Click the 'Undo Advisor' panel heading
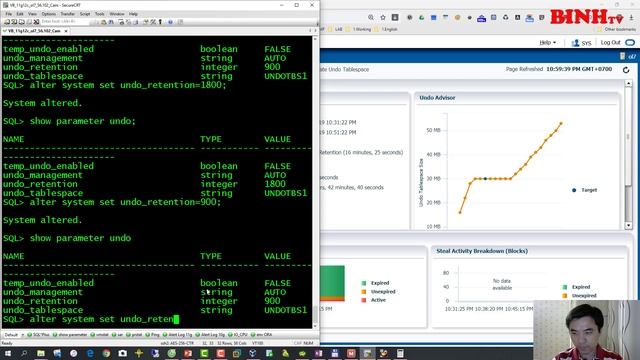This screenshot has width=640, height=360. [x=437, y=98]
